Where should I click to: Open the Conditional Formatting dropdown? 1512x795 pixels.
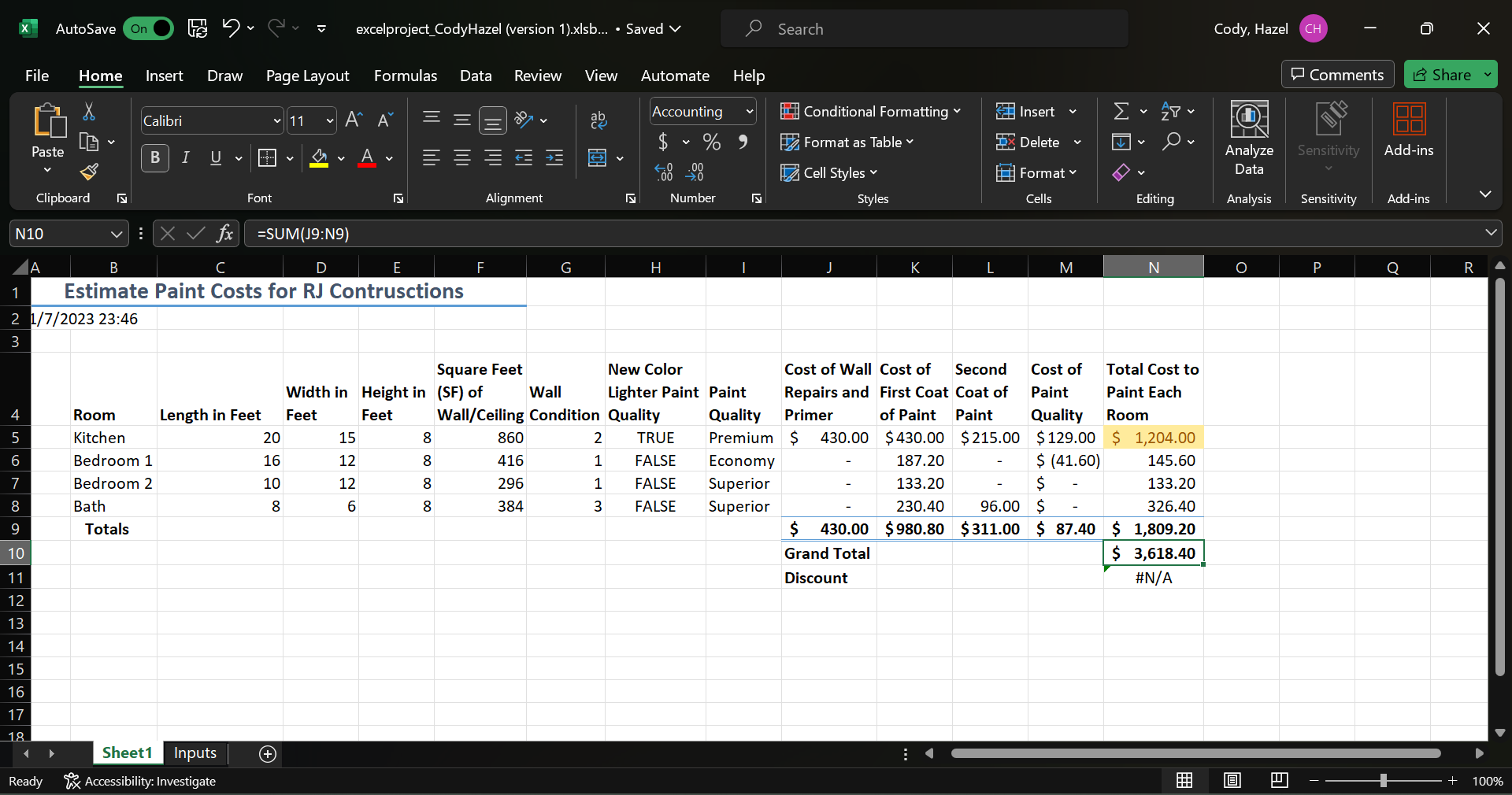tap(870, 112)
